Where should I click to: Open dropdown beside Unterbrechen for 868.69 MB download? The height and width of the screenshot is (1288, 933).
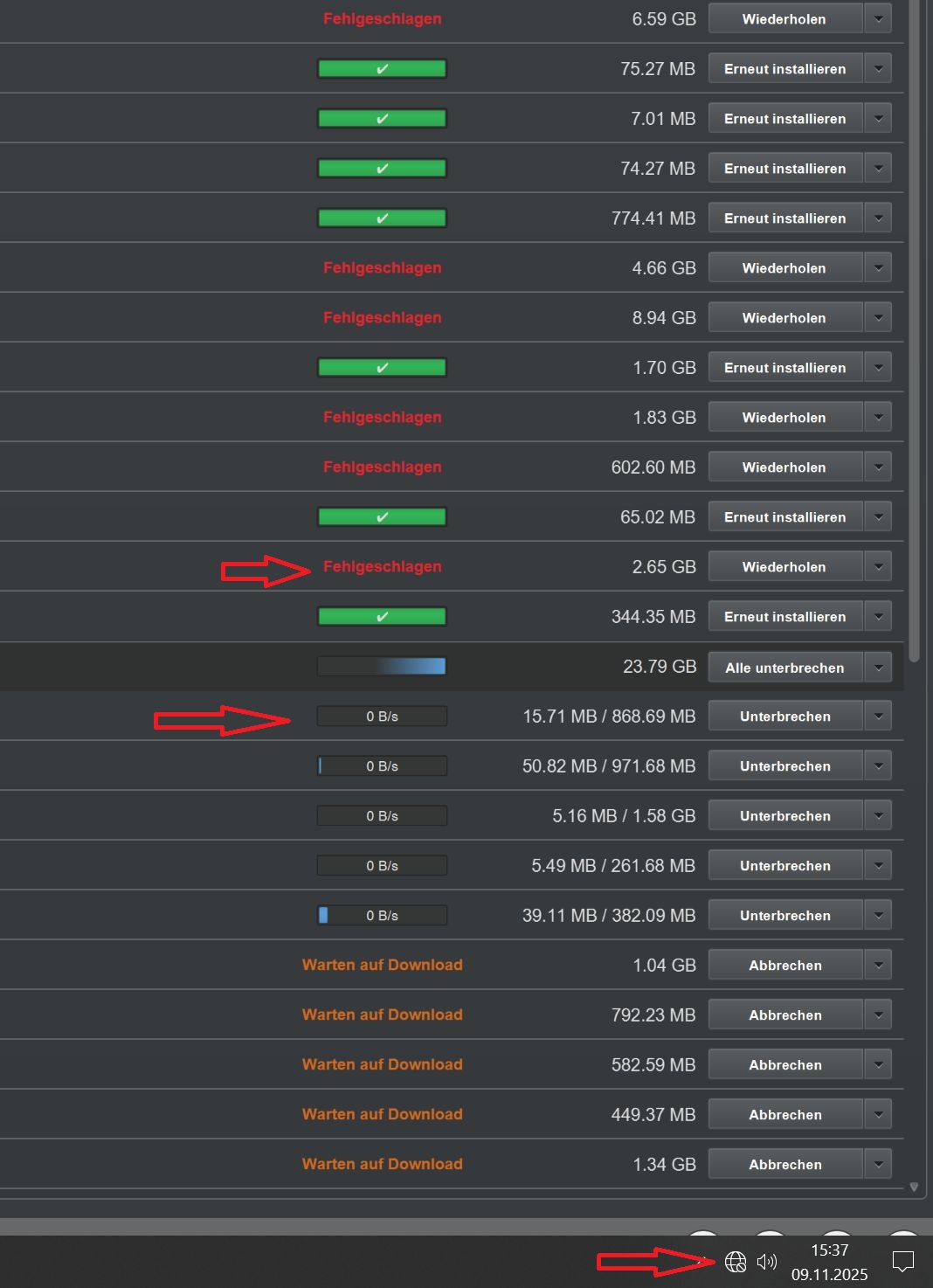[878, 717]
